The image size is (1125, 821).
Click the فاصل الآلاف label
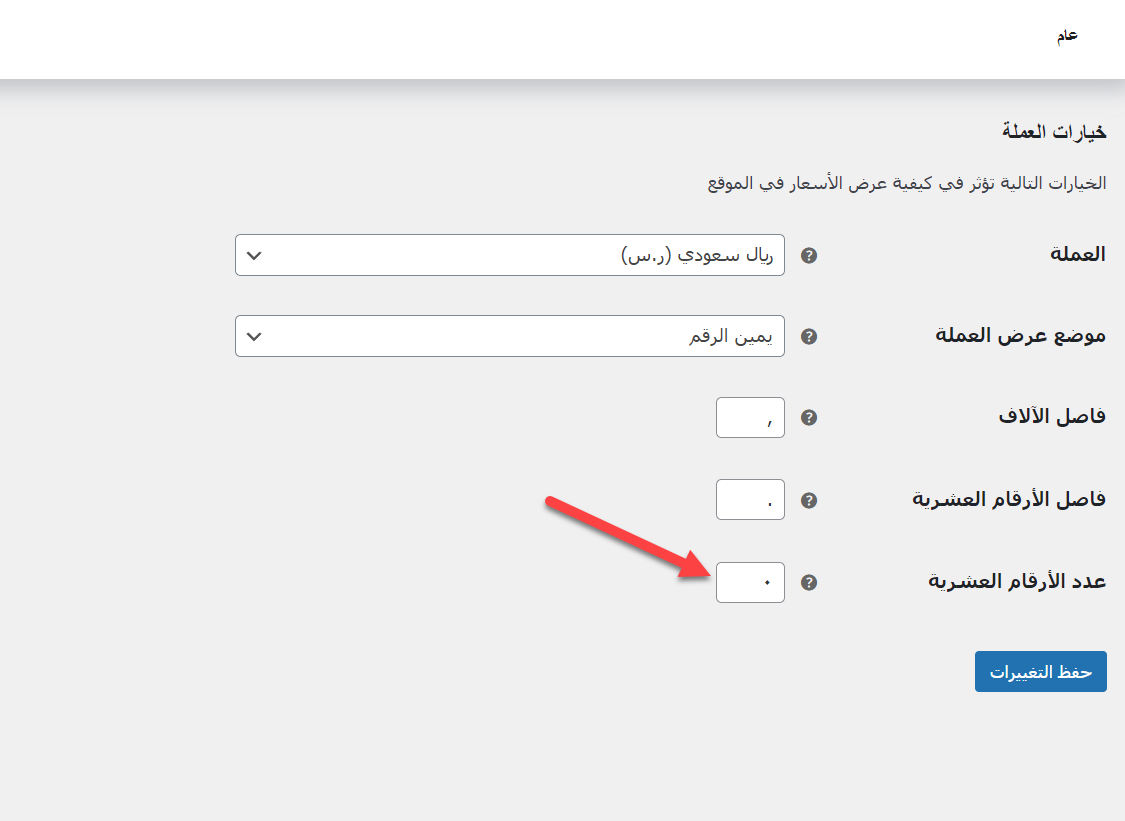click(x=1052, y=418)
